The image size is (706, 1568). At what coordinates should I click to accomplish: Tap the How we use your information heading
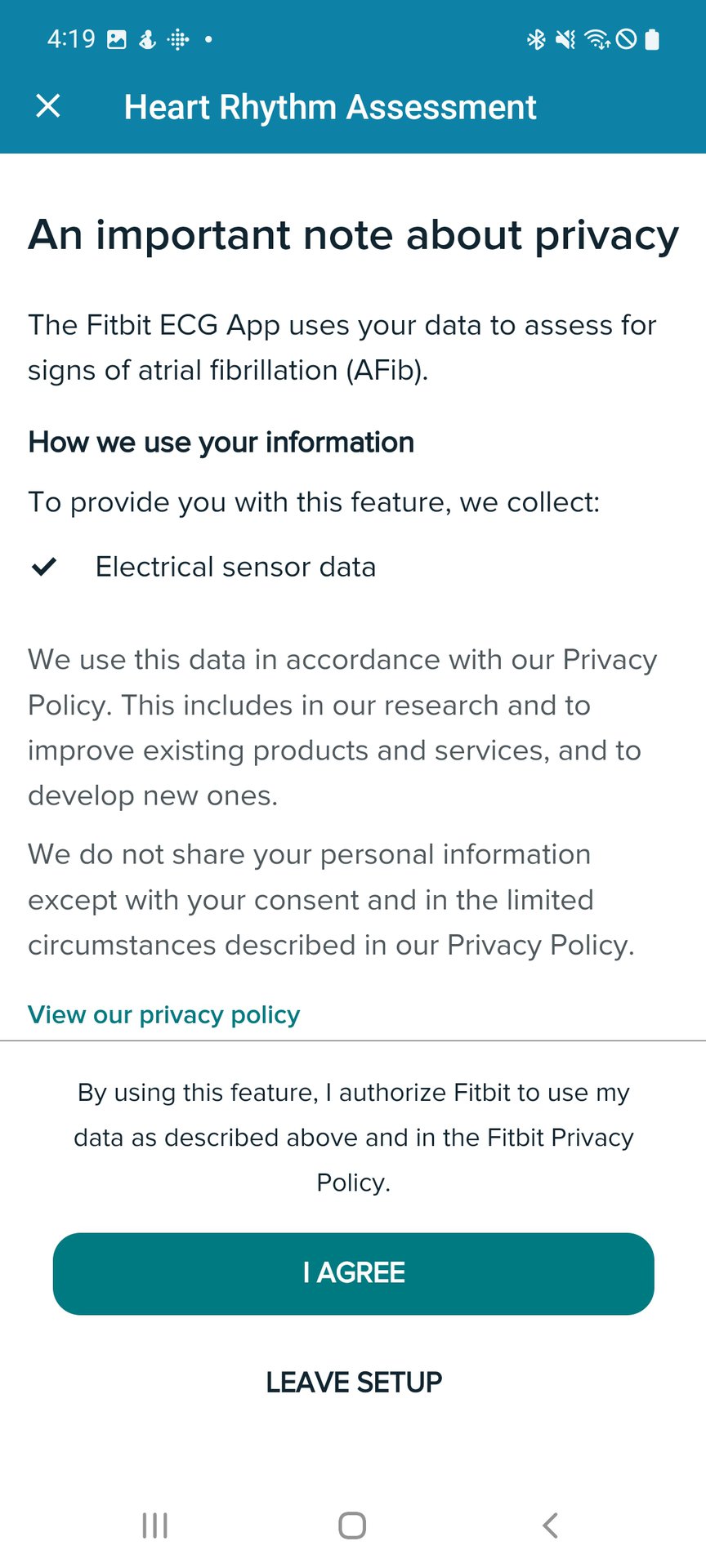(x=221, y=442)
